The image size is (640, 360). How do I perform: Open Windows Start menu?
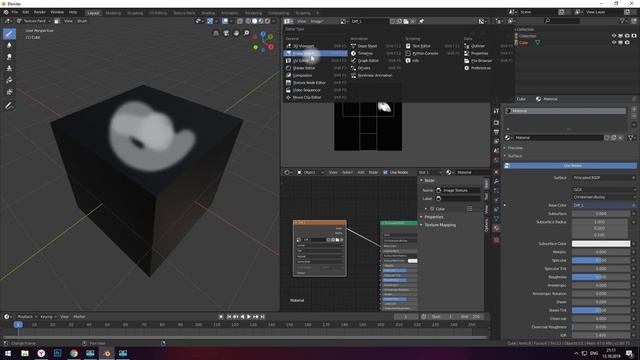pos(8,353)
